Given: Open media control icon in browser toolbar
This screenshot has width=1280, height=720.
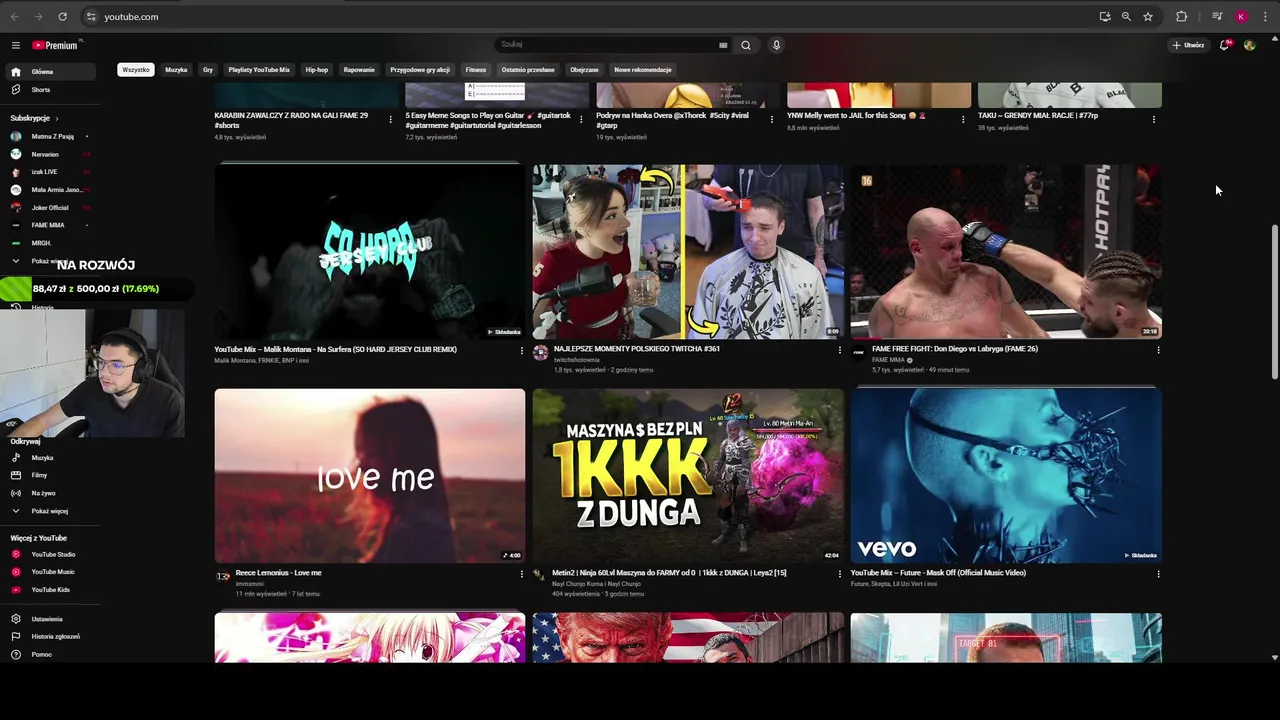Looking at the screenshot, I should [1217, 17].
